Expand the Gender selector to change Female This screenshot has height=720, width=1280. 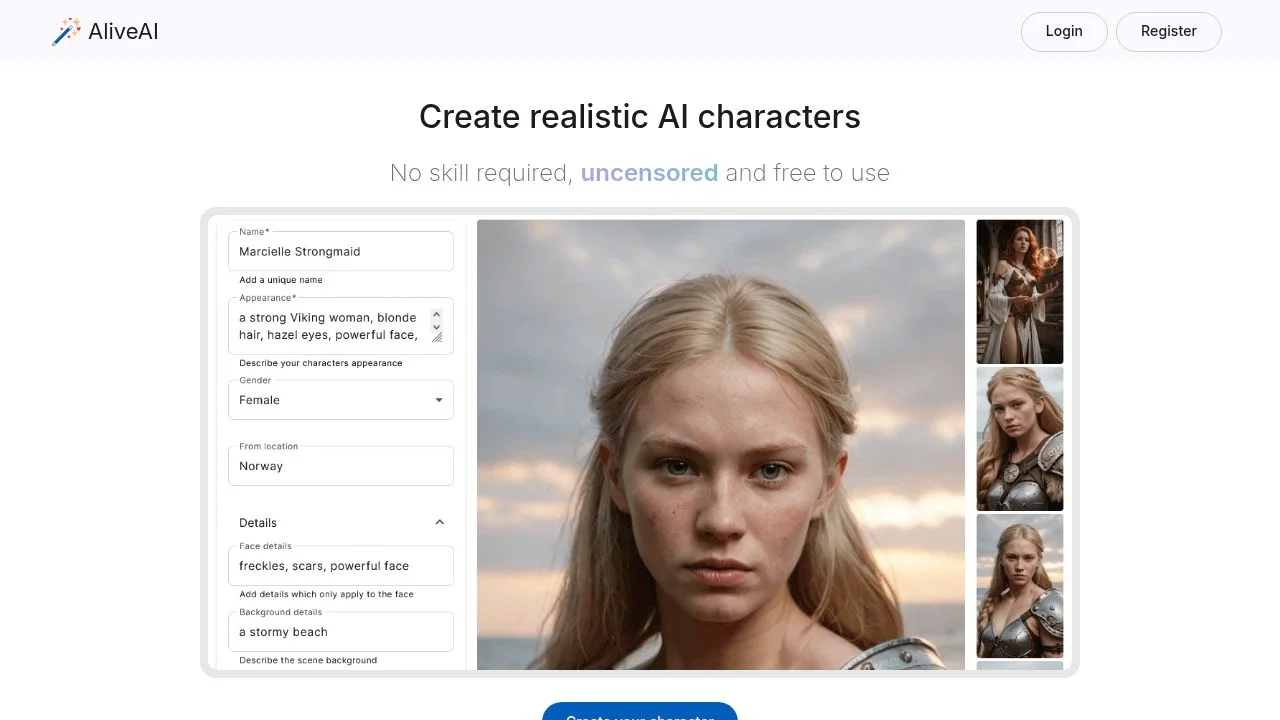click(x=340, y=399)
